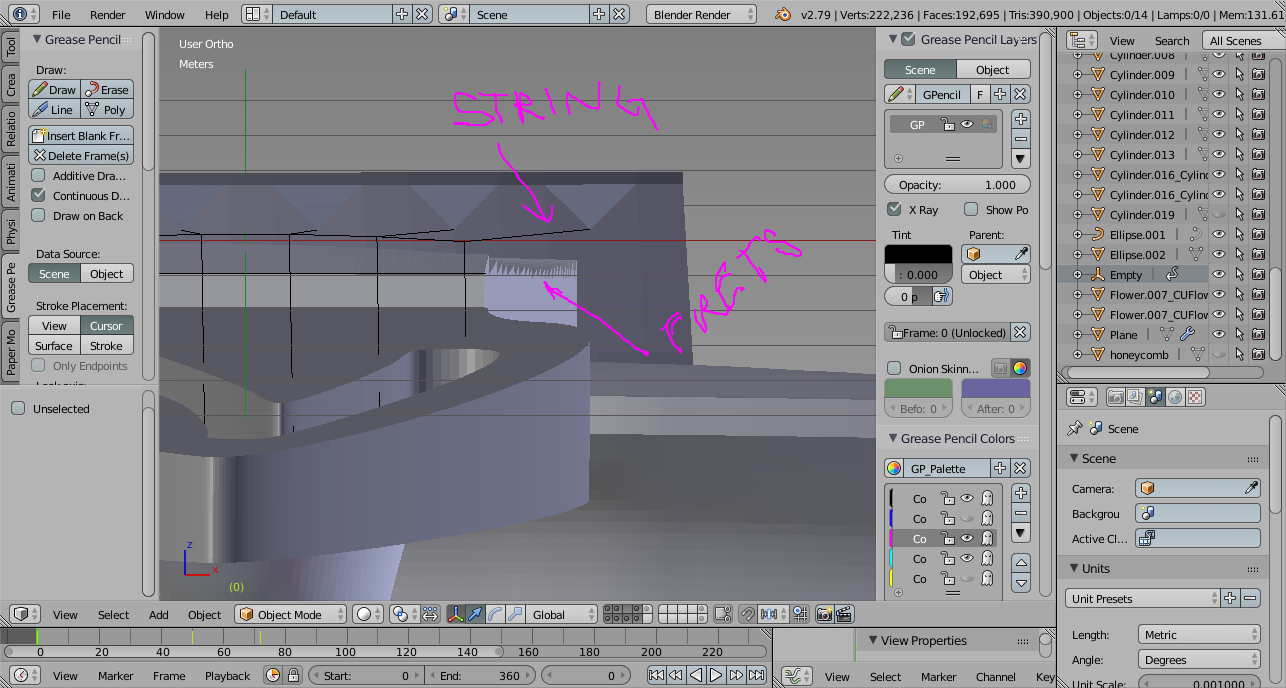Viewport: 1286px width, 688px height.
Task: Open the Texture properties tab
Action: tap(1195, 397)
